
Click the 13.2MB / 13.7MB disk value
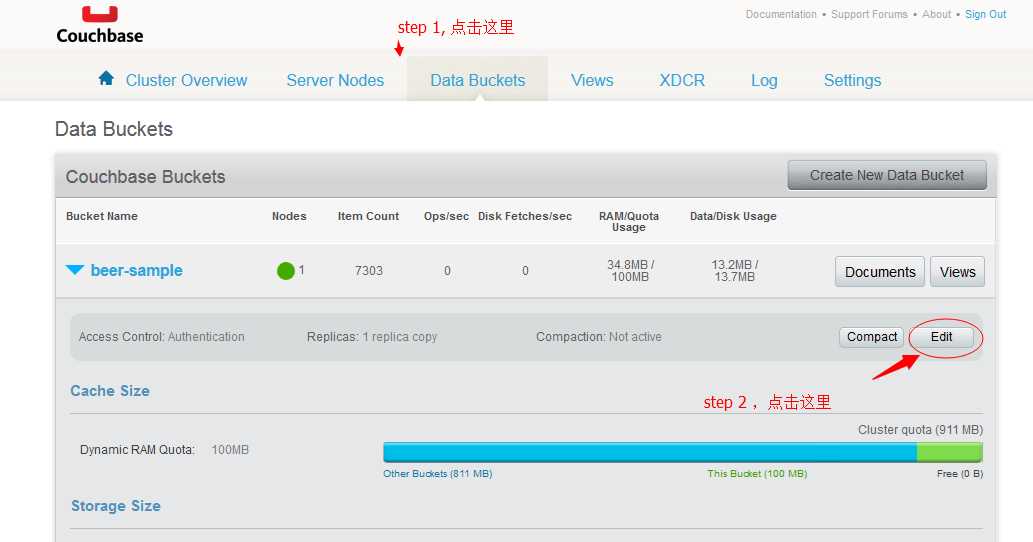pyautogui.click(x=735, y=271)
